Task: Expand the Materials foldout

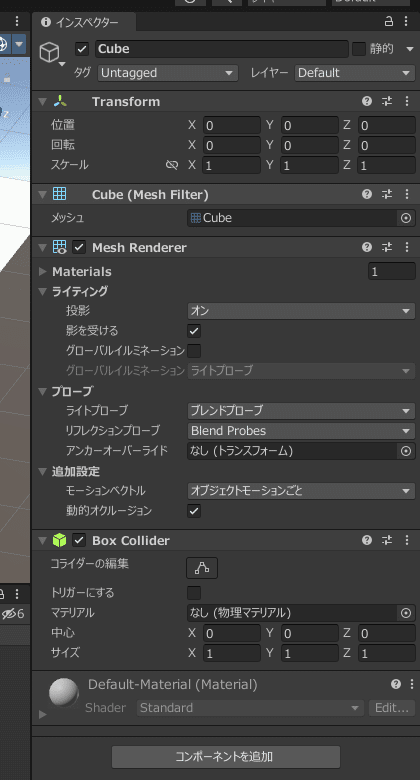Action: coord(43,272)
